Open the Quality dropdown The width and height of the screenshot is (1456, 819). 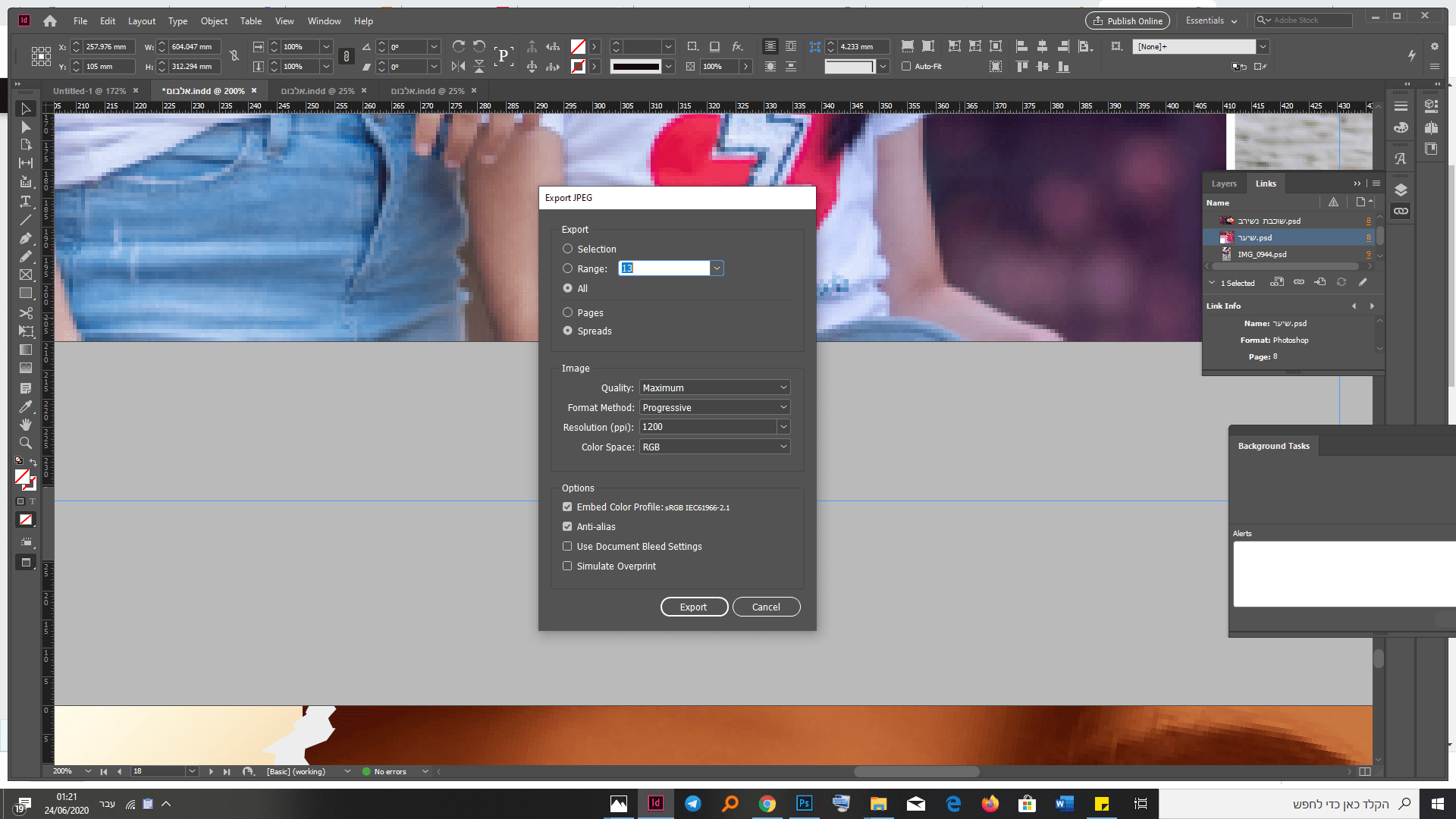click(714, 388)
